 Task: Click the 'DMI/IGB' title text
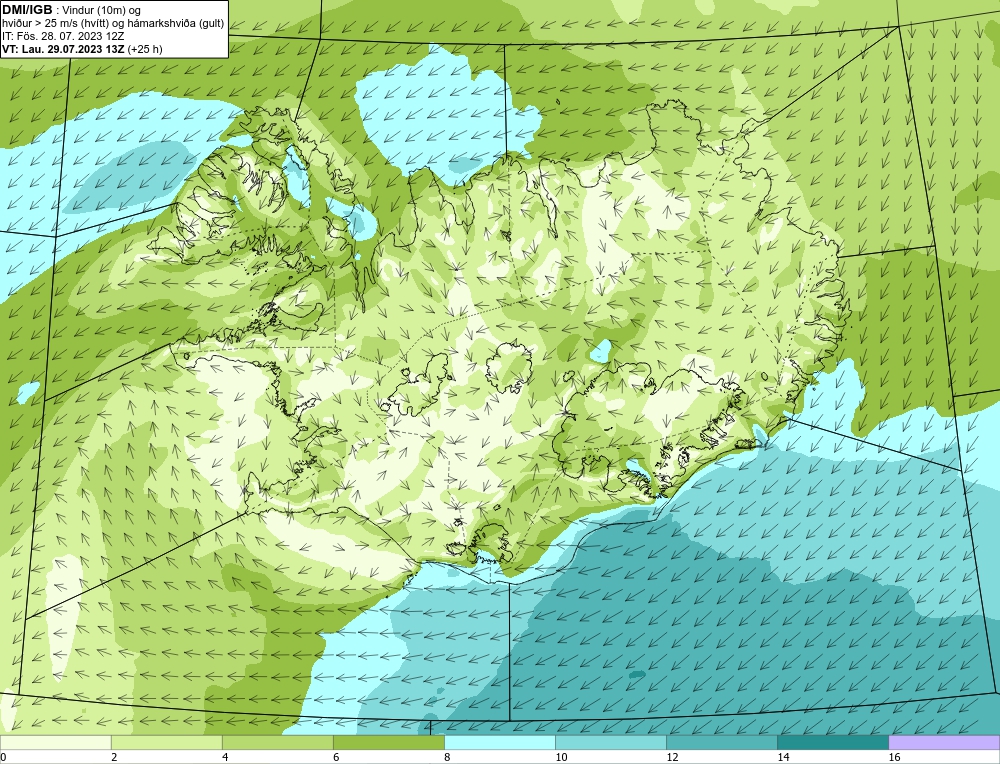tap(27, 10)
